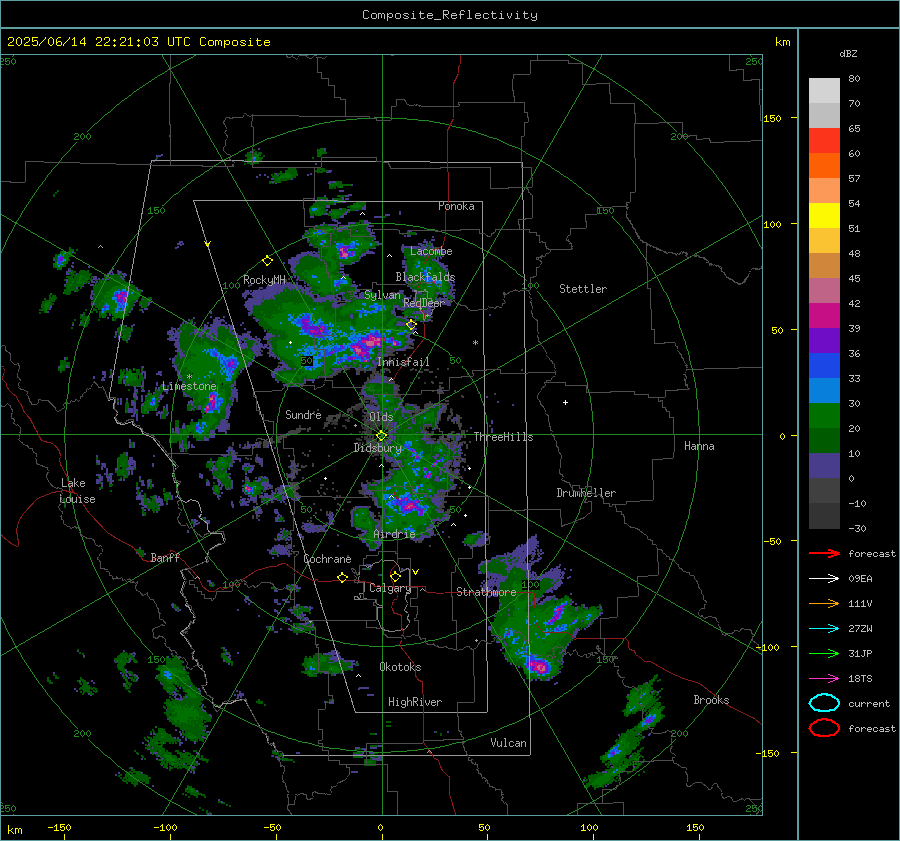
Task: Click the red forecast ellipse legend icon
Action: 824,728
